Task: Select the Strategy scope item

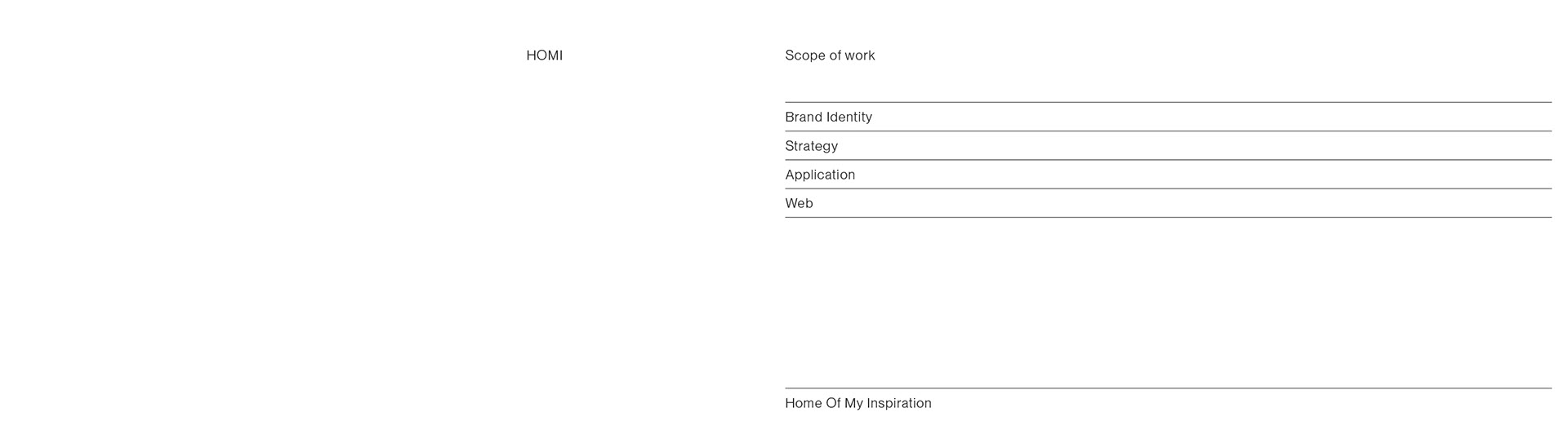Action: coord(811,146)
